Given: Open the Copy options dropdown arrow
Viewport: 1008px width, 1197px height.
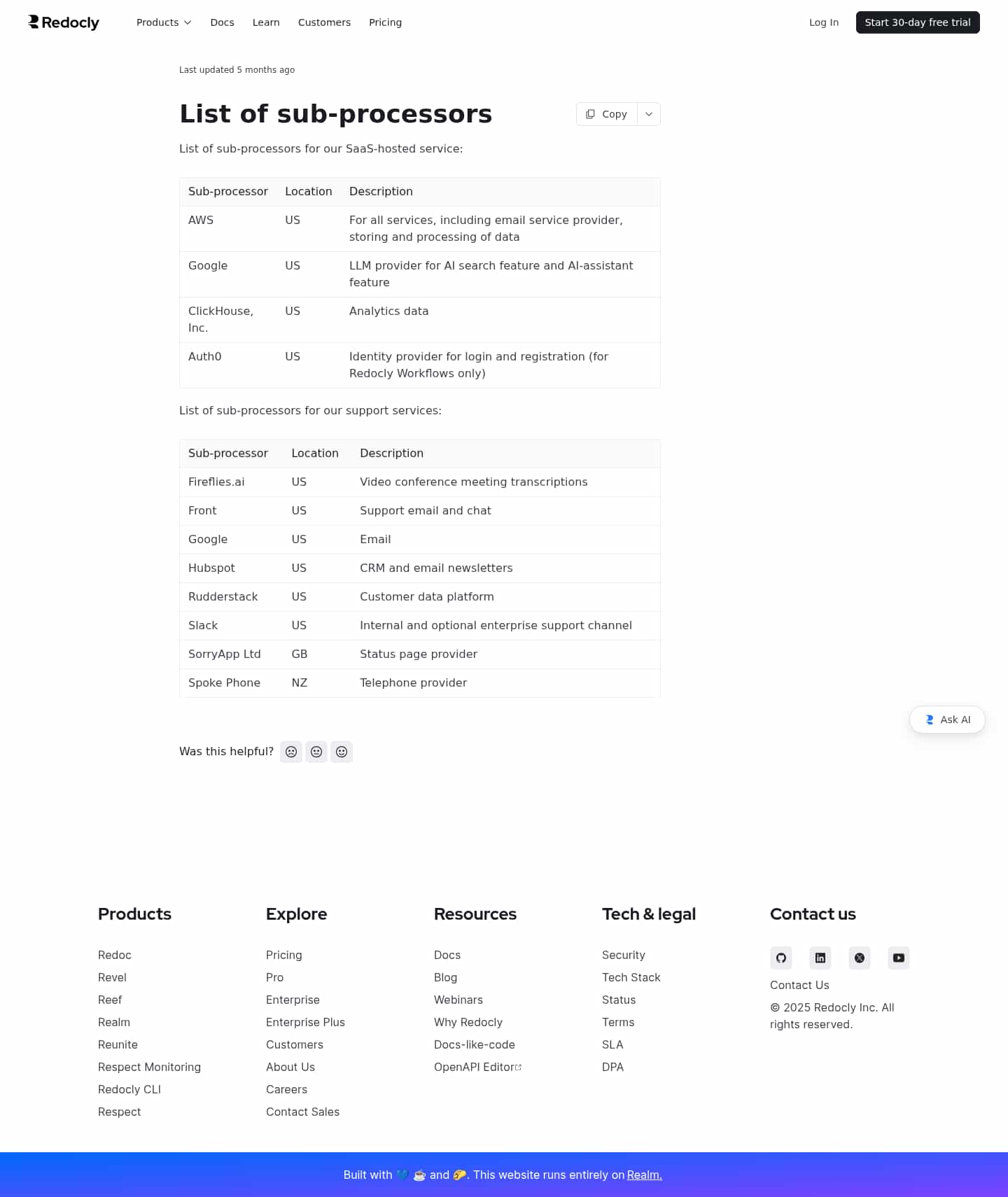Looking at the screenshot, I should (649, 114).
